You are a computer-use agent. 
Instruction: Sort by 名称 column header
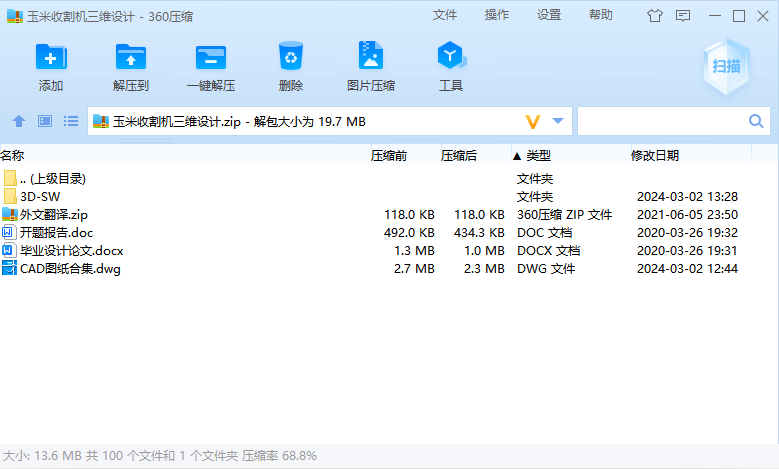click(184, 156)
